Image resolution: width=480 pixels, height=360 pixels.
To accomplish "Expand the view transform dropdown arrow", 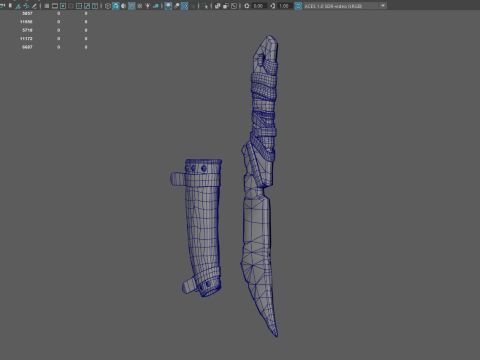I will tap(383, 6).
